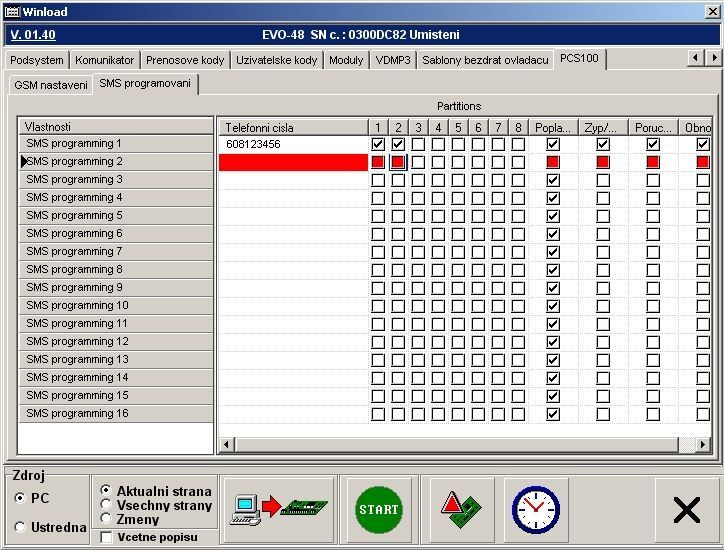The width and height of the screenshot is (724, 550).
Task: Click the Winload title bar icon
Action: (x=12, y=10)
